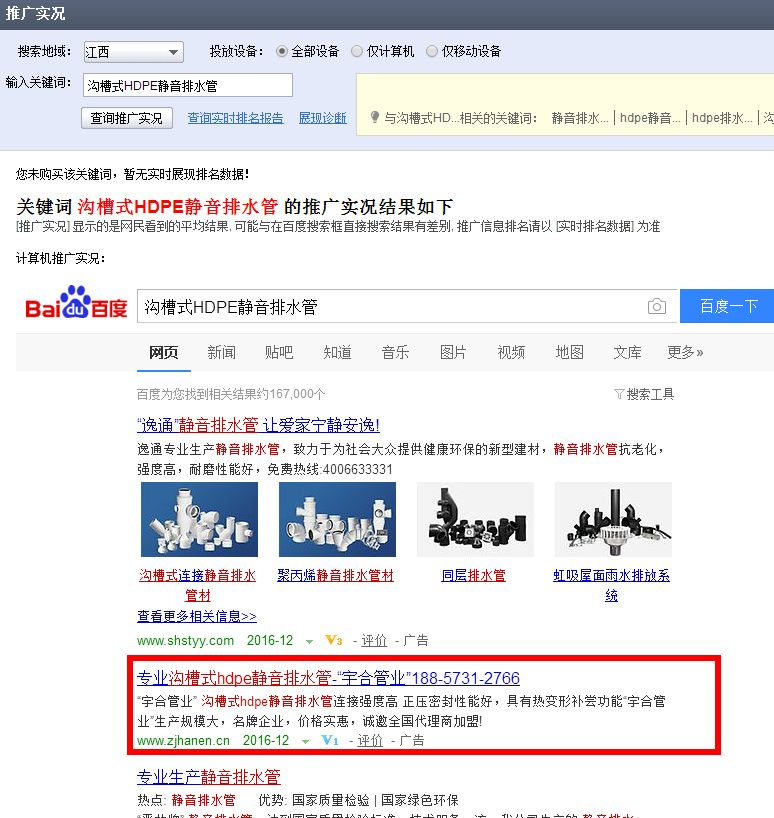Click text 您未购买该关键词,暂无实时展现排名数据!

tap(132, 174)
